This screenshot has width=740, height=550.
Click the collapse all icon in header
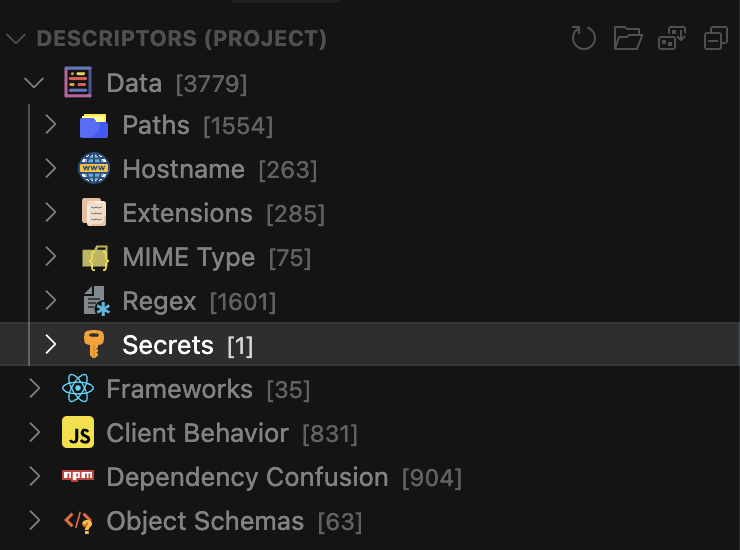[x=716, y=38]
